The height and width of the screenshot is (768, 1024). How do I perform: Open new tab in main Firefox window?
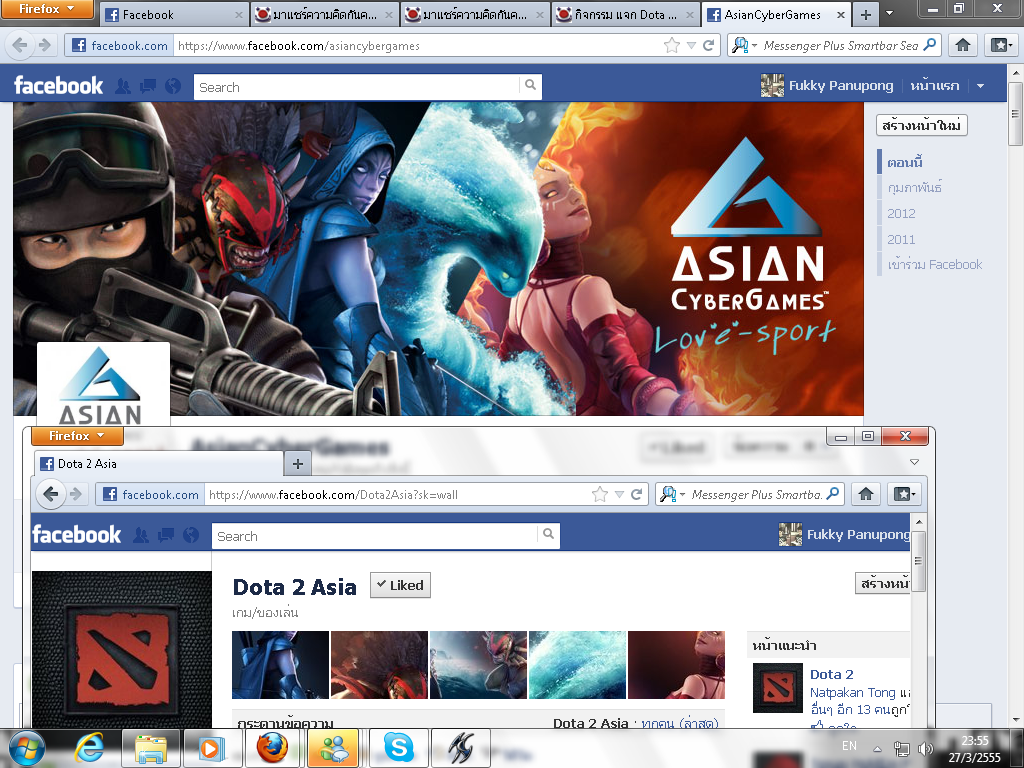865,14
